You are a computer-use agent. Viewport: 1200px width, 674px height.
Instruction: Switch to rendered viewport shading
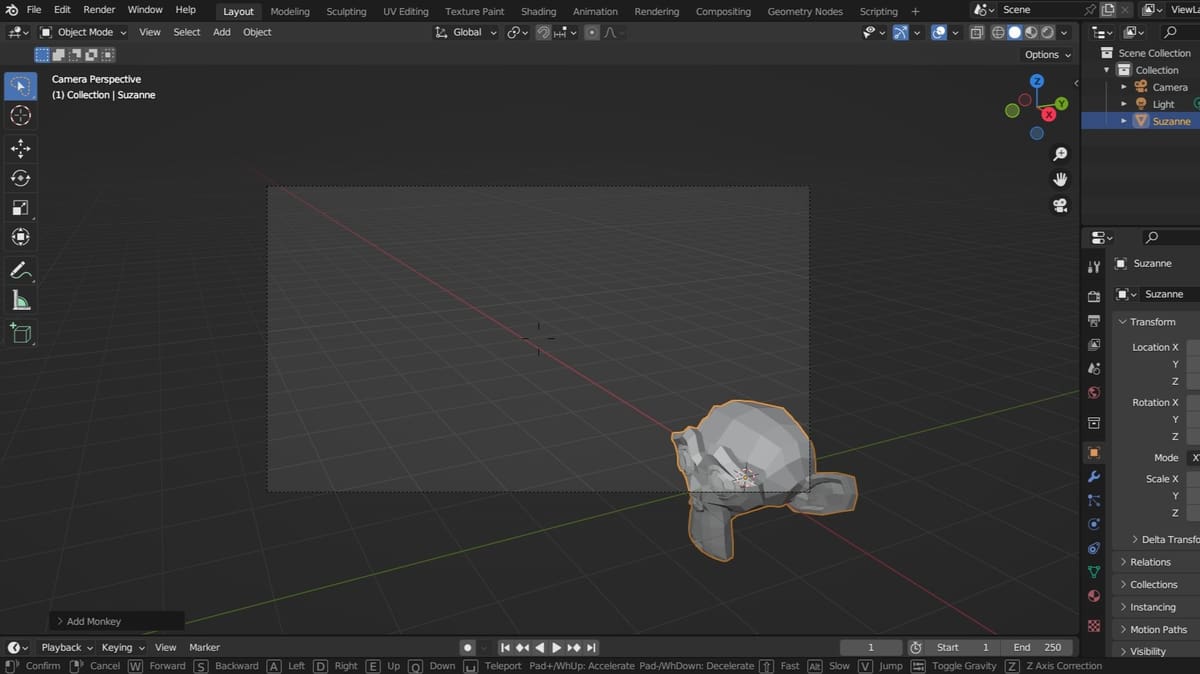(x=1046, y=32)
